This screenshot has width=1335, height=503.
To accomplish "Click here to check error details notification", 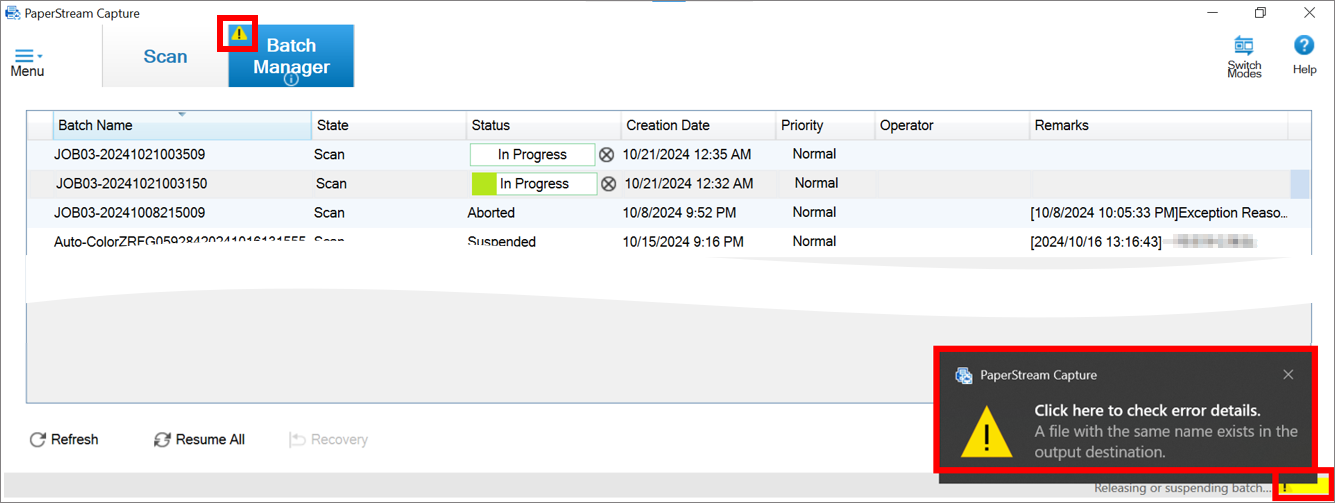I will pos(1147,410).
